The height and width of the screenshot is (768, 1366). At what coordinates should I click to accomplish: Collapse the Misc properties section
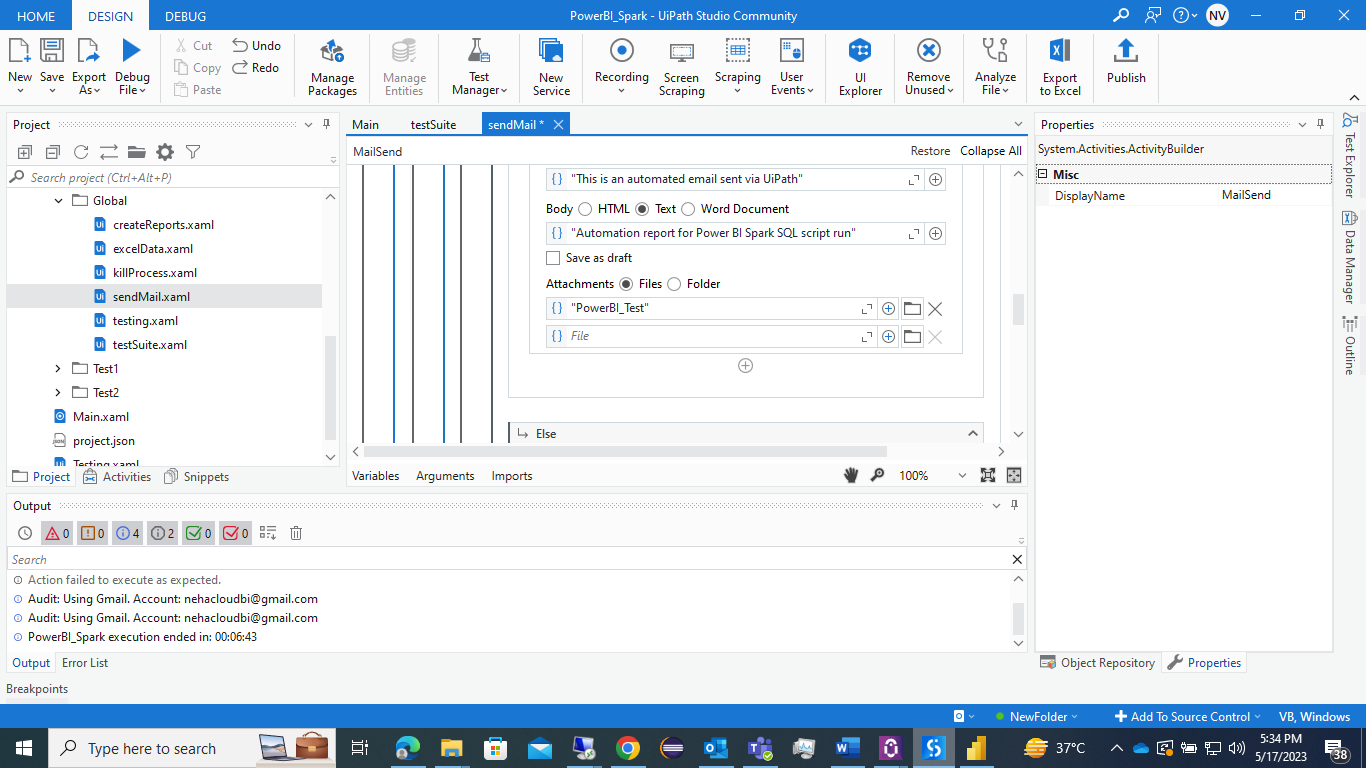tap(1043, 175)
